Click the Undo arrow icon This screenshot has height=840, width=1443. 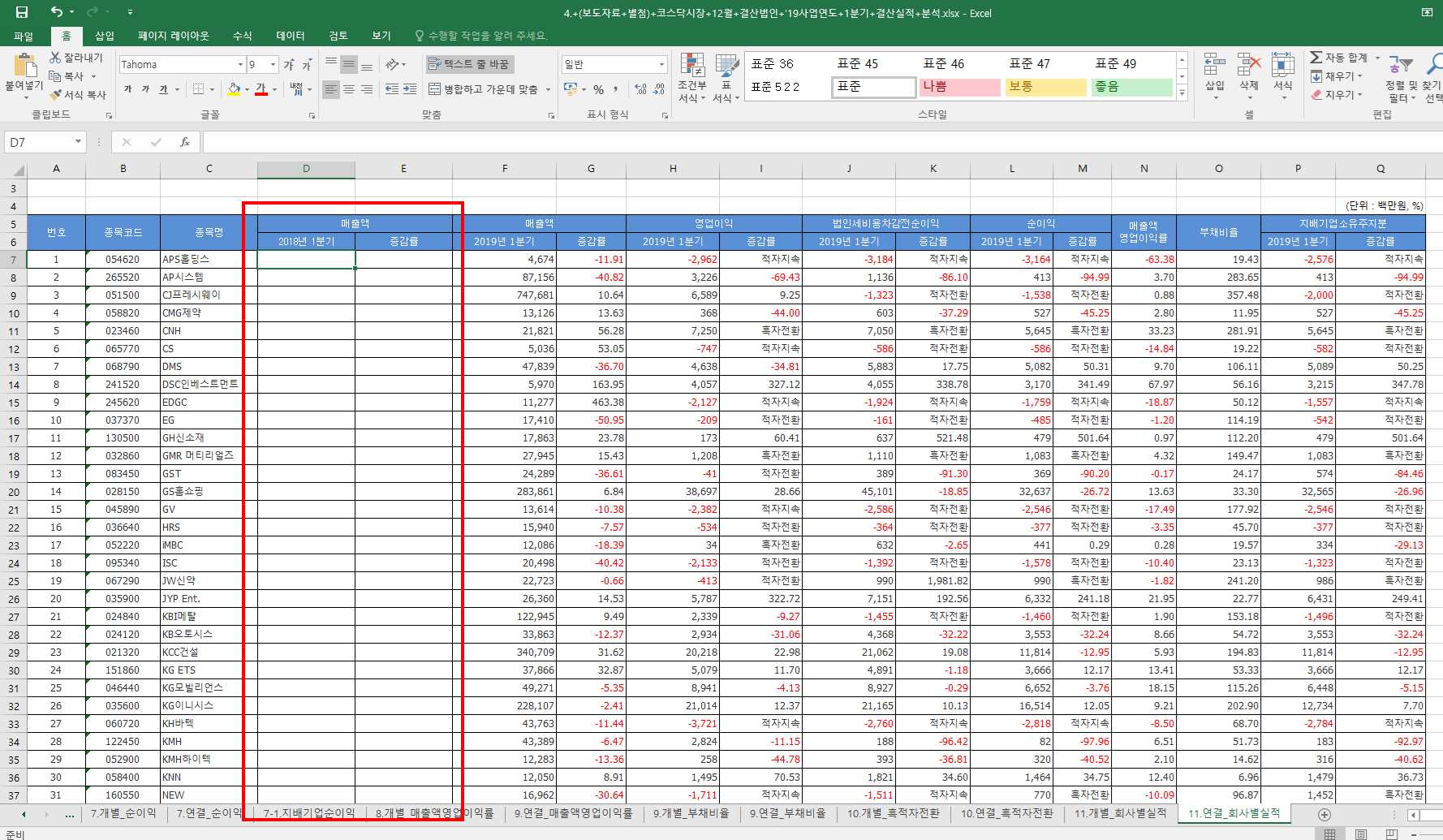click(56, 11)
